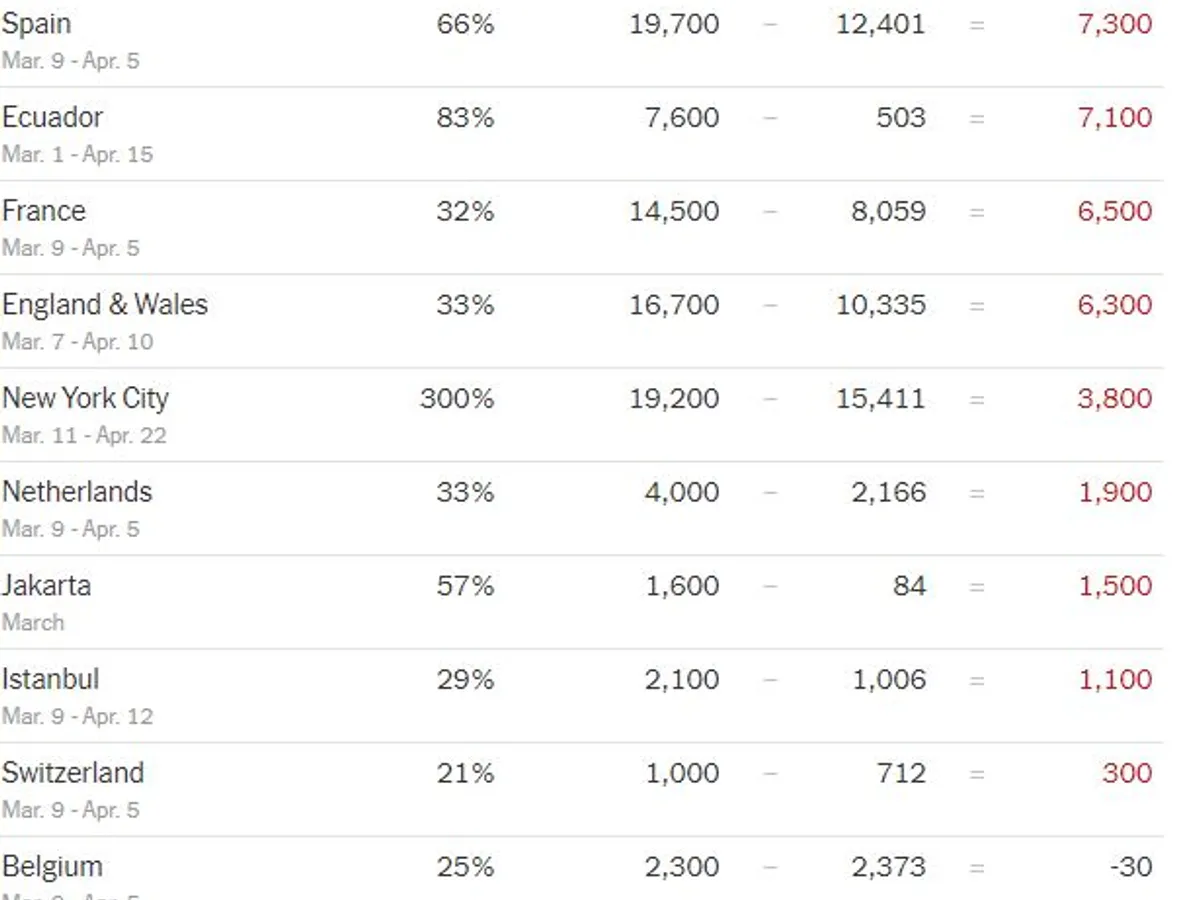Select Netherlands in the table
The image size is (1200, 900).
(x=77, y=492)
